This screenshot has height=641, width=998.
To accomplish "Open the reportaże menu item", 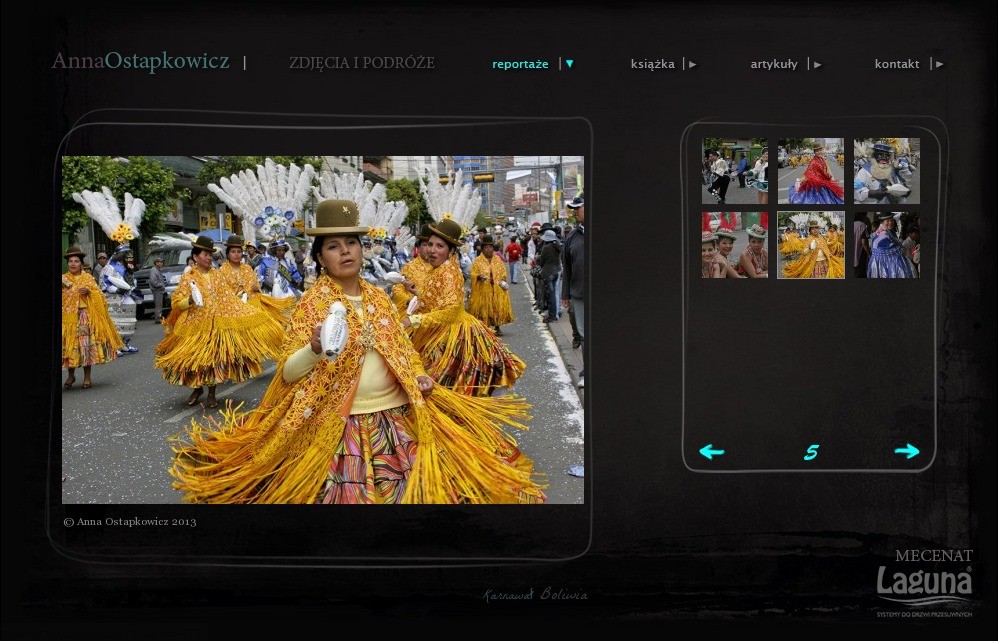I will click(x=520, y=64).
